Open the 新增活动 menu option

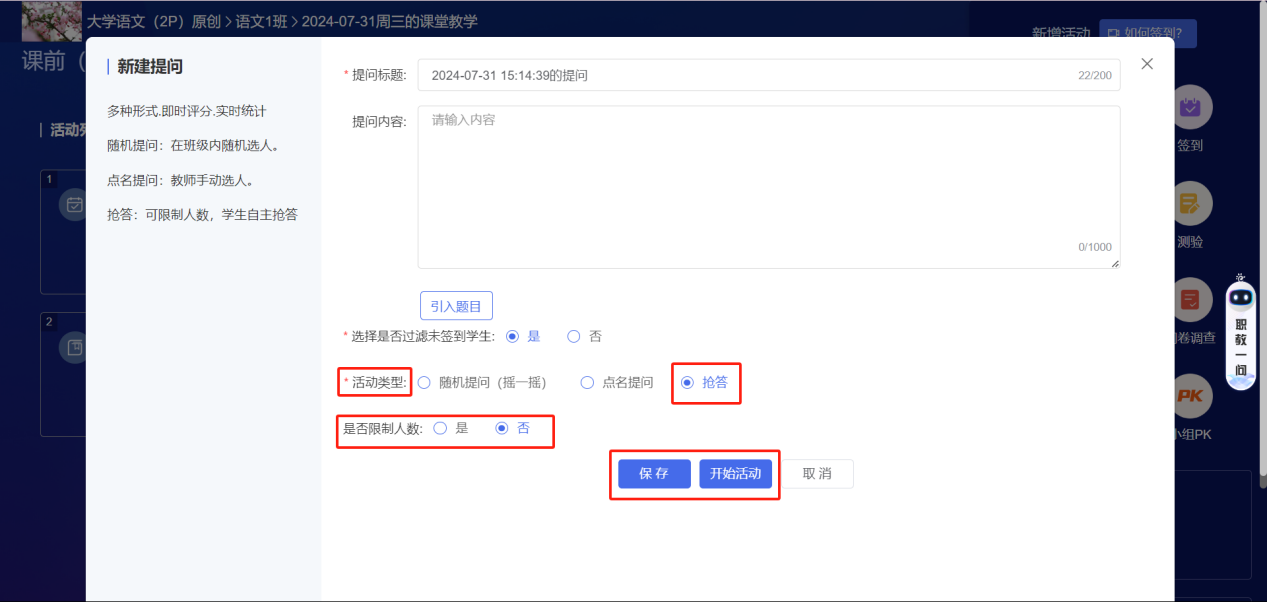(1062, 33)
